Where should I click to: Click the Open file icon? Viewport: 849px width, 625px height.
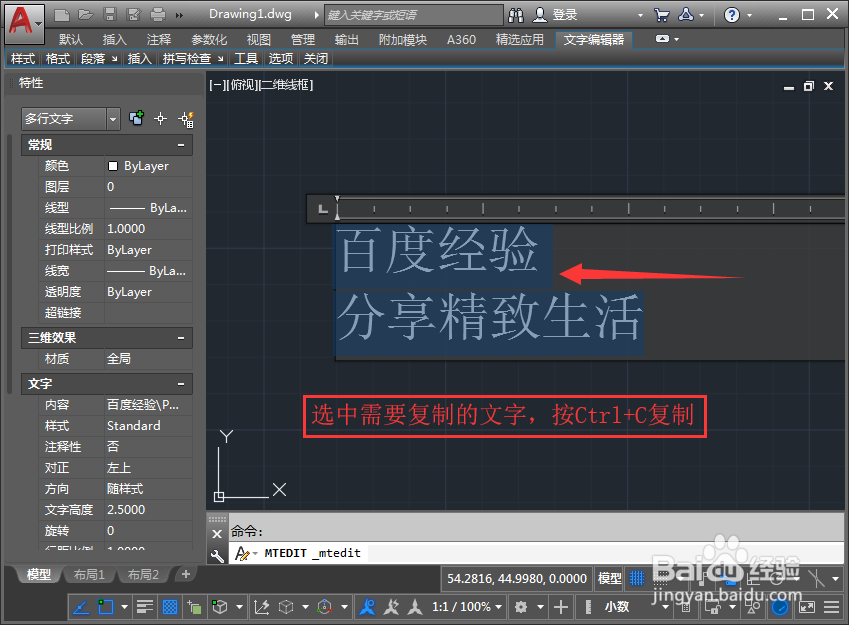(x=87, y=12)
